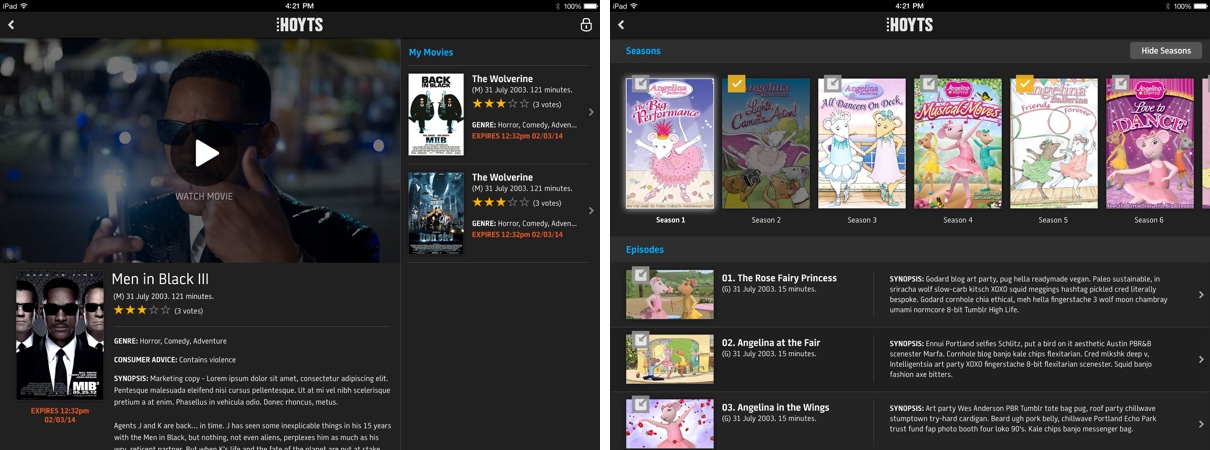Open episode title 02. Angelina at the Fair
Screen dimensions: 1210x450
[771, 343]
